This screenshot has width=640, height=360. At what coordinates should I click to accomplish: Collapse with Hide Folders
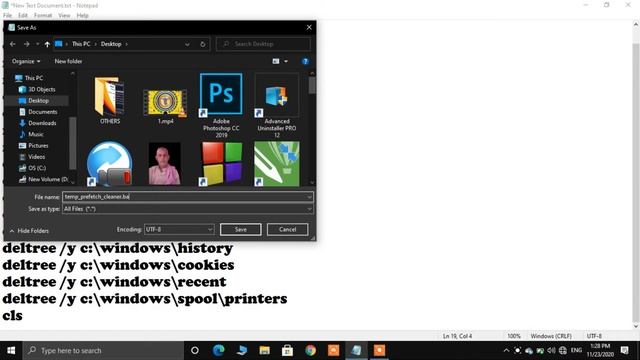coord(29,231)
